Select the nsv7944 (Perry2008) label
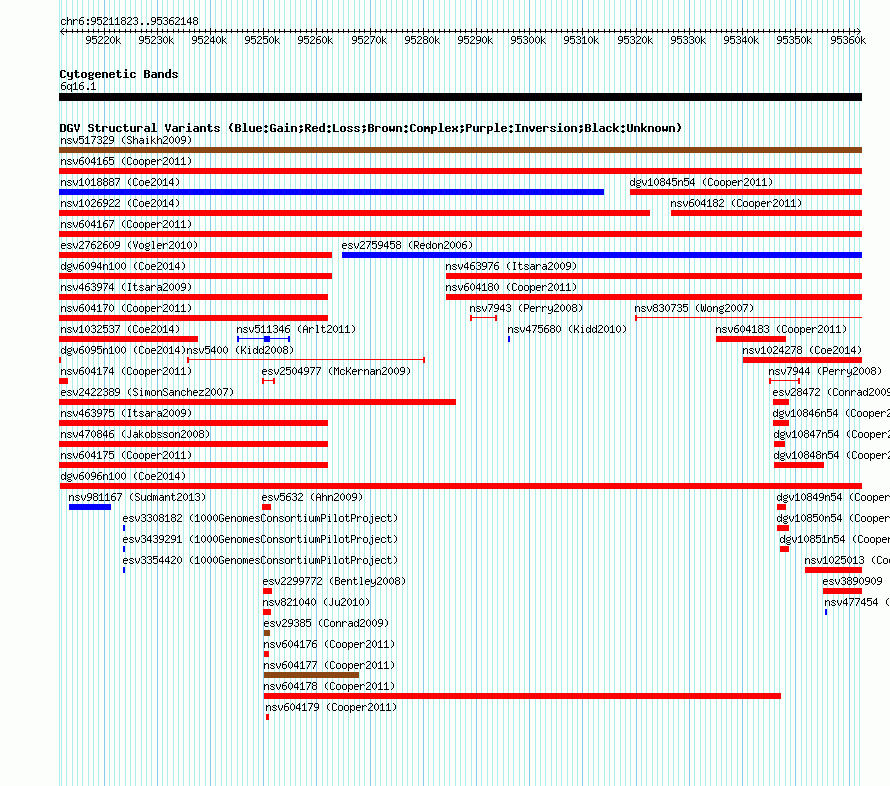 click(825, 371)
